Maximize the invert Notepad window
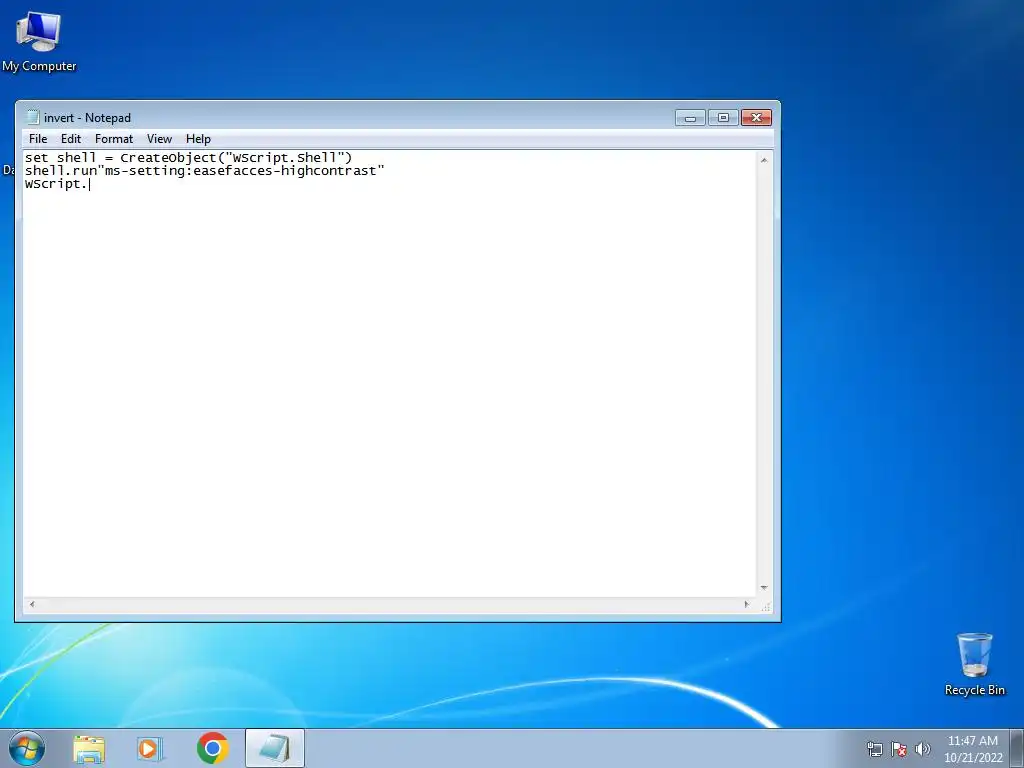 723,118
